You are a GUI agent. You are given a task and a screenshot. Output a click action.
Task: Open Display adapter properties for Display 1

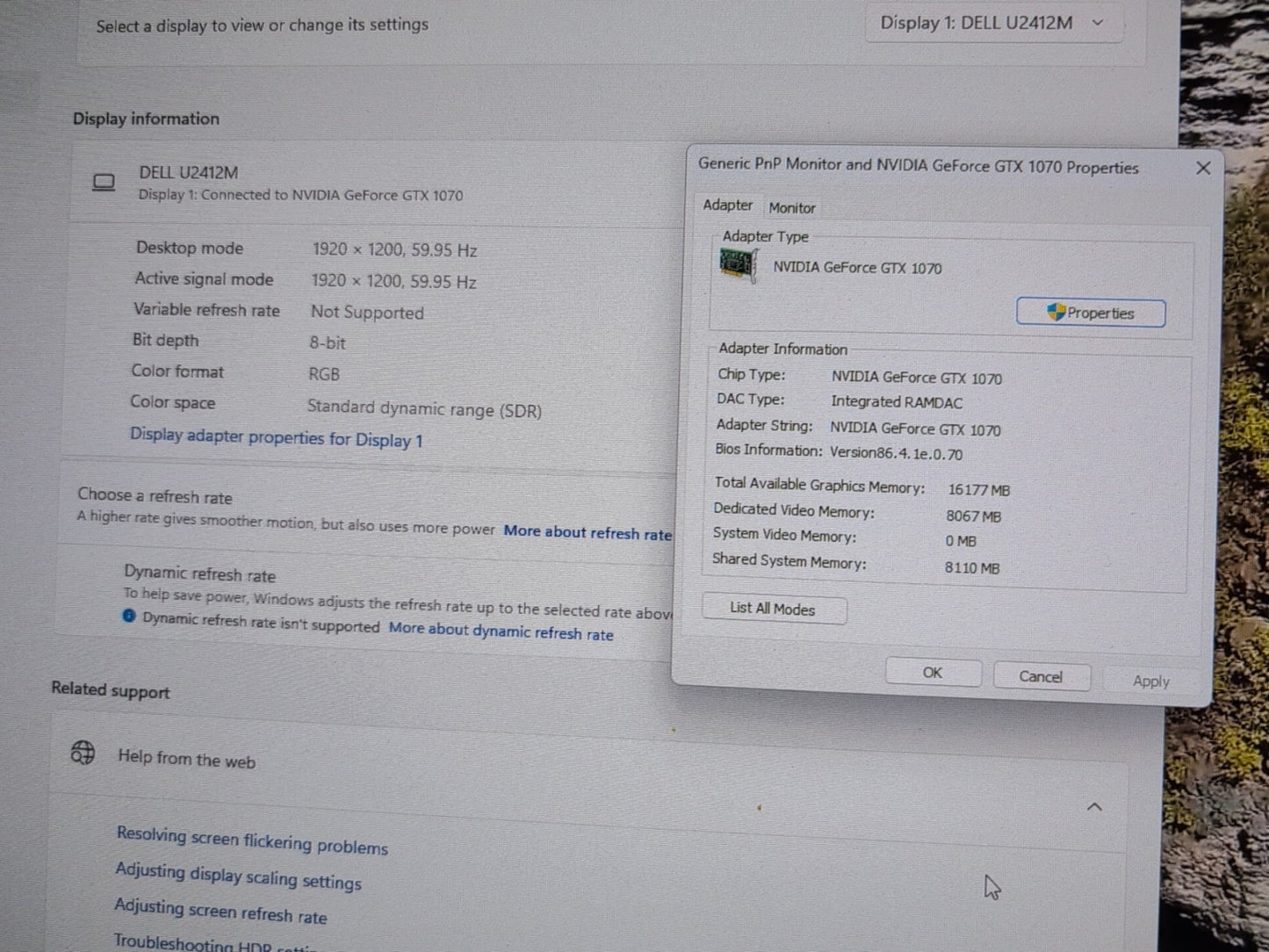(277, 437)
